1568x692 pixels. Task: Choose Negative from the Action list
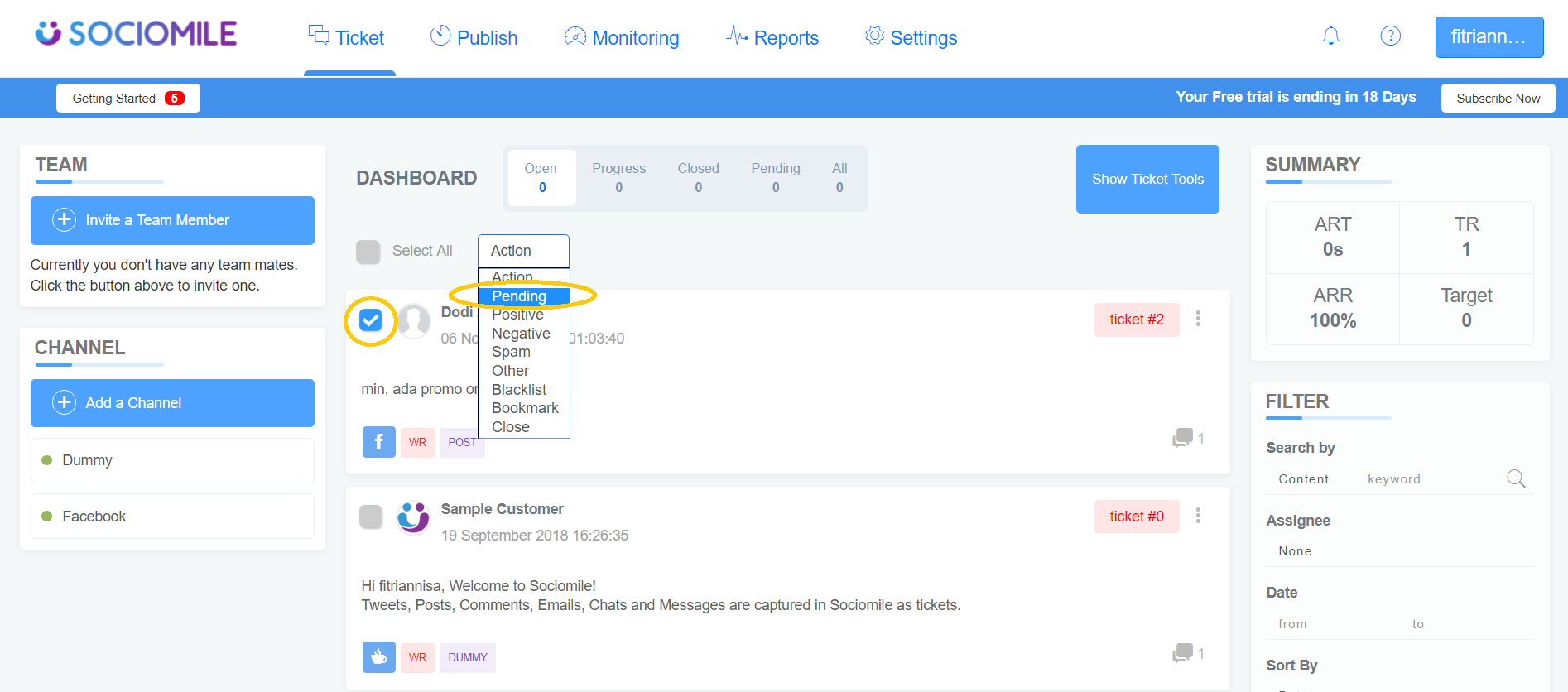pos(523,334)
